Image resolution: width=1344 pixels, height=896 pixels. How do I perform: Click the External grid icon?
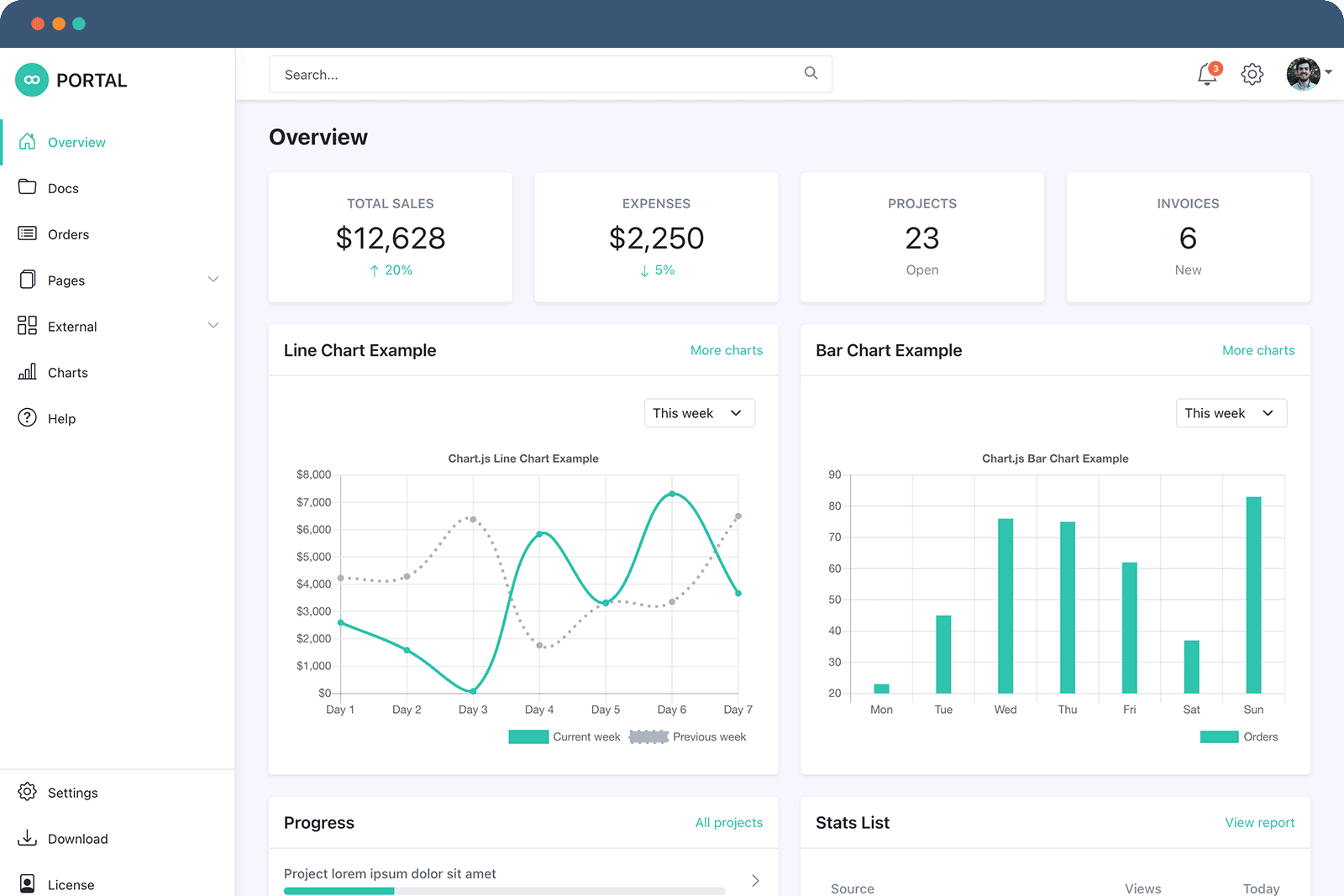pos(27,325)
